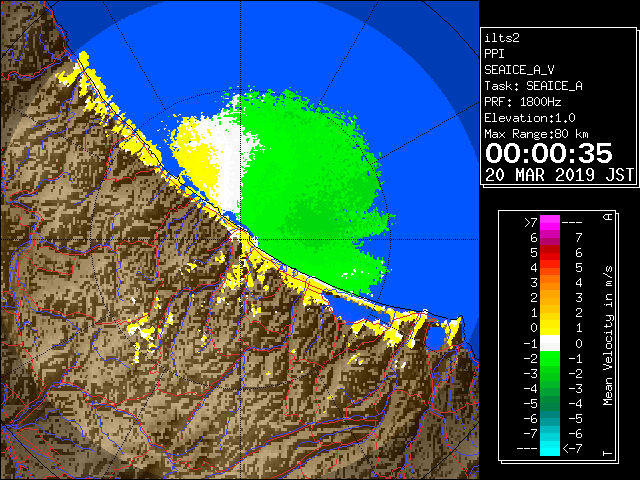
Task: Click the "Mean Velocity in m/s" legend title
Action: click(608, 336)
